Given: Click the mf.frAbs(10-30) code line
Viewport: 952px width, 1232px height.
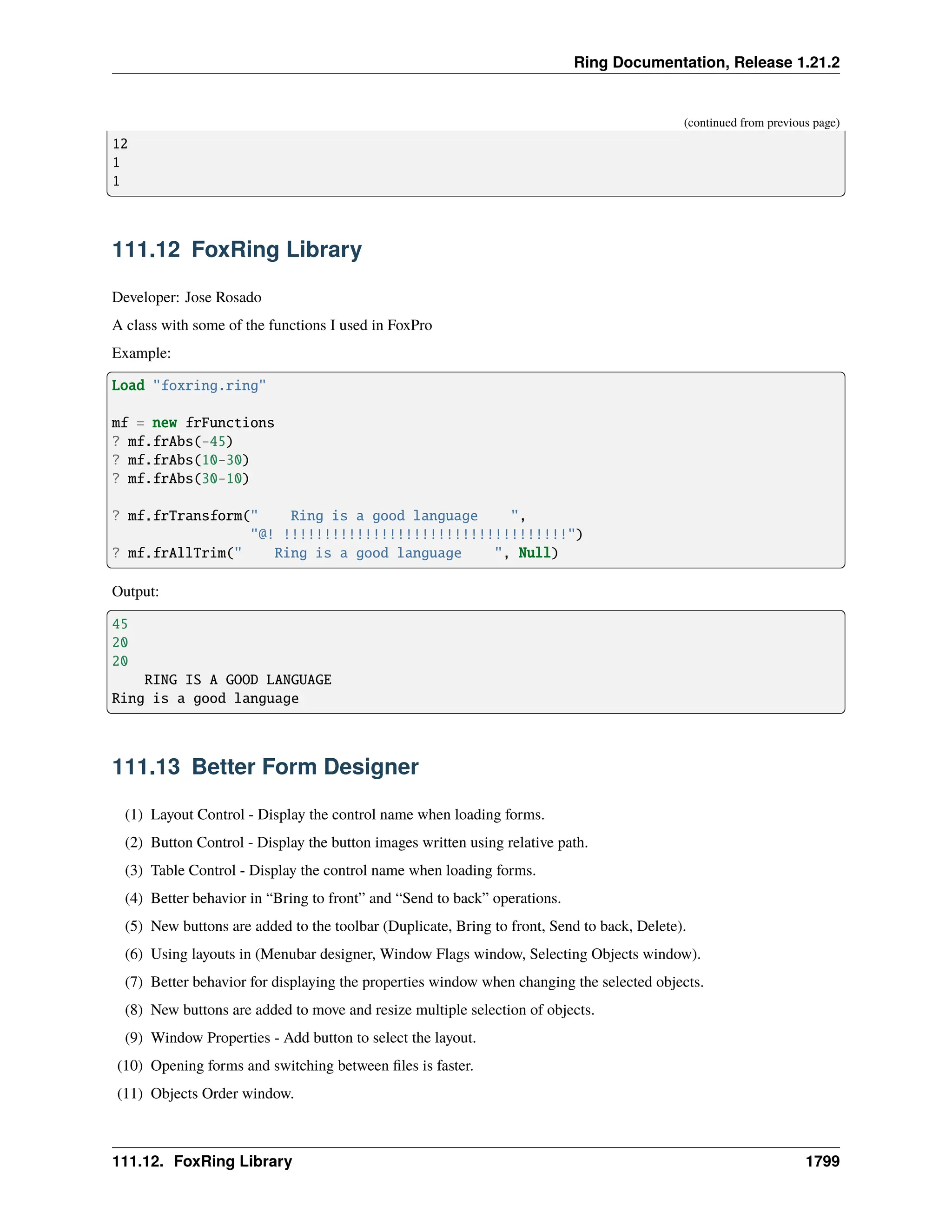Looking at the screenshot, I should [x=180, y=460].
